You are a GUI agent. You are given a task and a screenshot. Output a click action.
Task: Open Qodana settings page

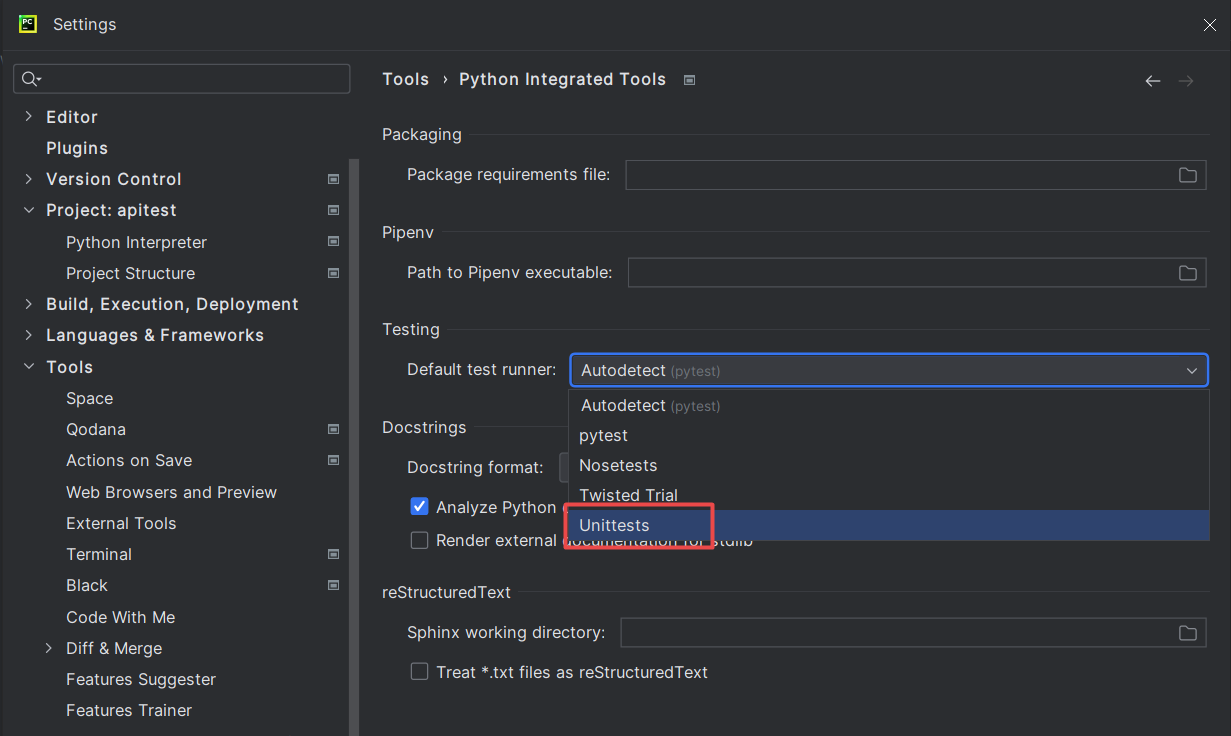coord(96,429)
